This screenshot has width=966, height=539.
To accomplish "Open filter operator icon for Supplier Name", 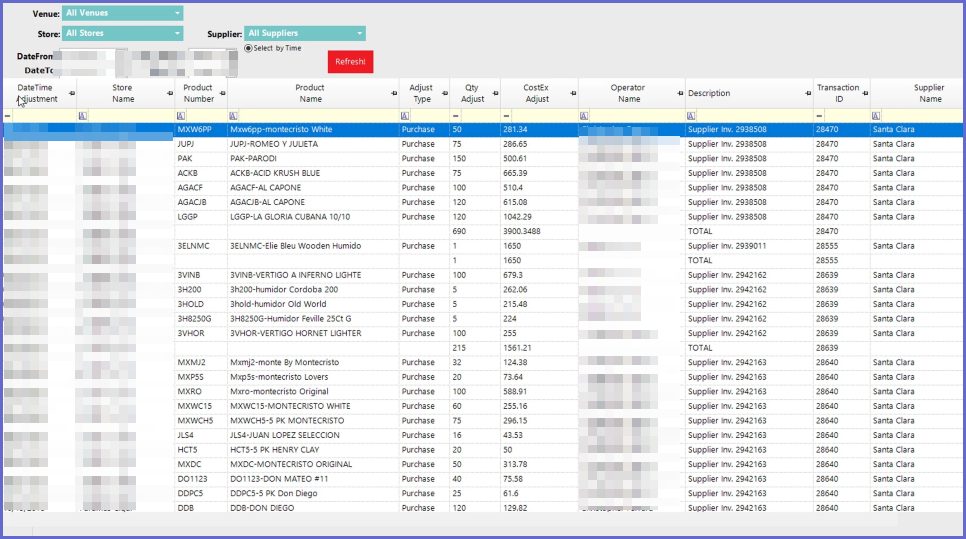I will [x=876, y=116].
